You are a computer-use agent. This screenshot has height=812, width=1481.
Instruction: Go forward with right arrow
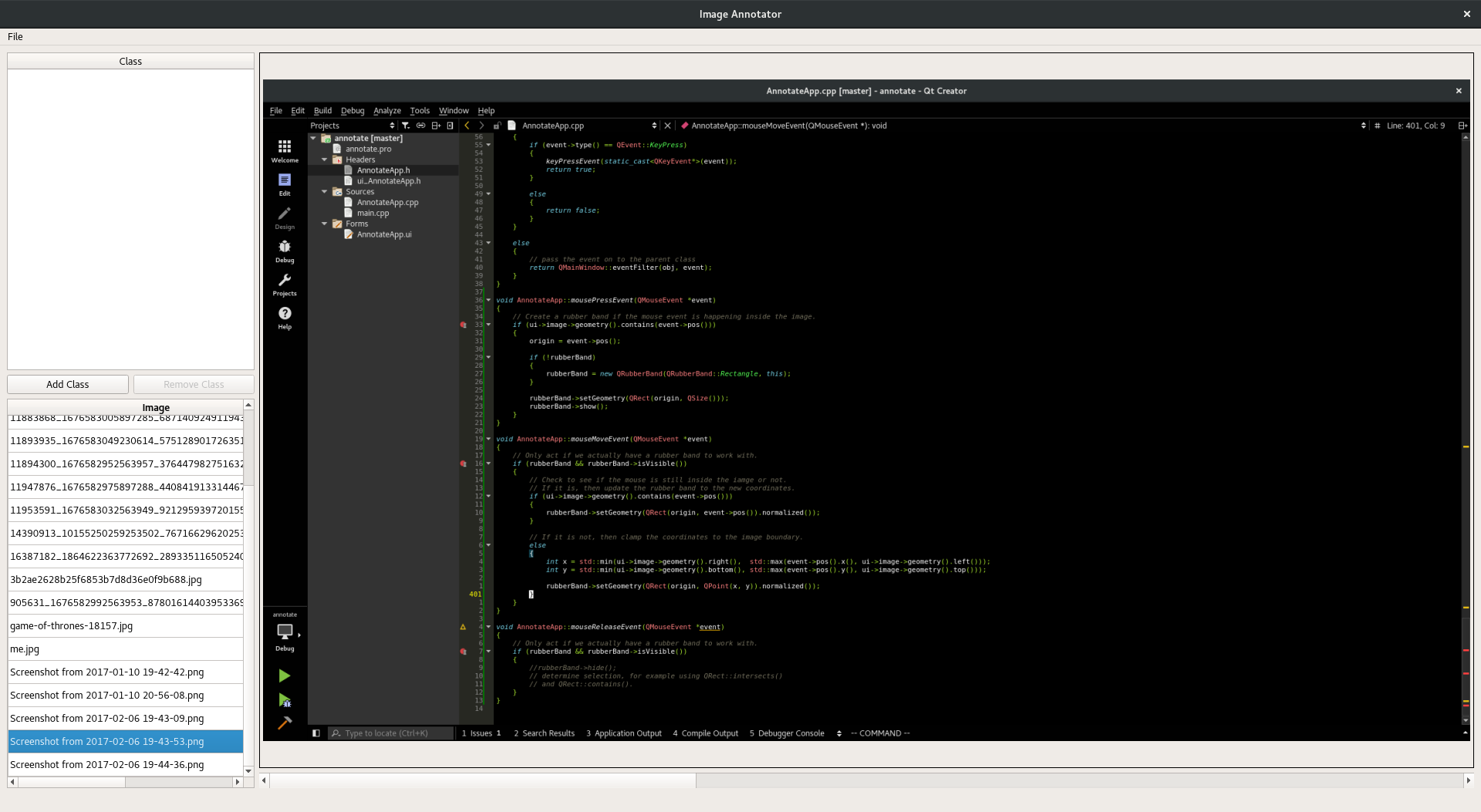(x=482, y=126)
